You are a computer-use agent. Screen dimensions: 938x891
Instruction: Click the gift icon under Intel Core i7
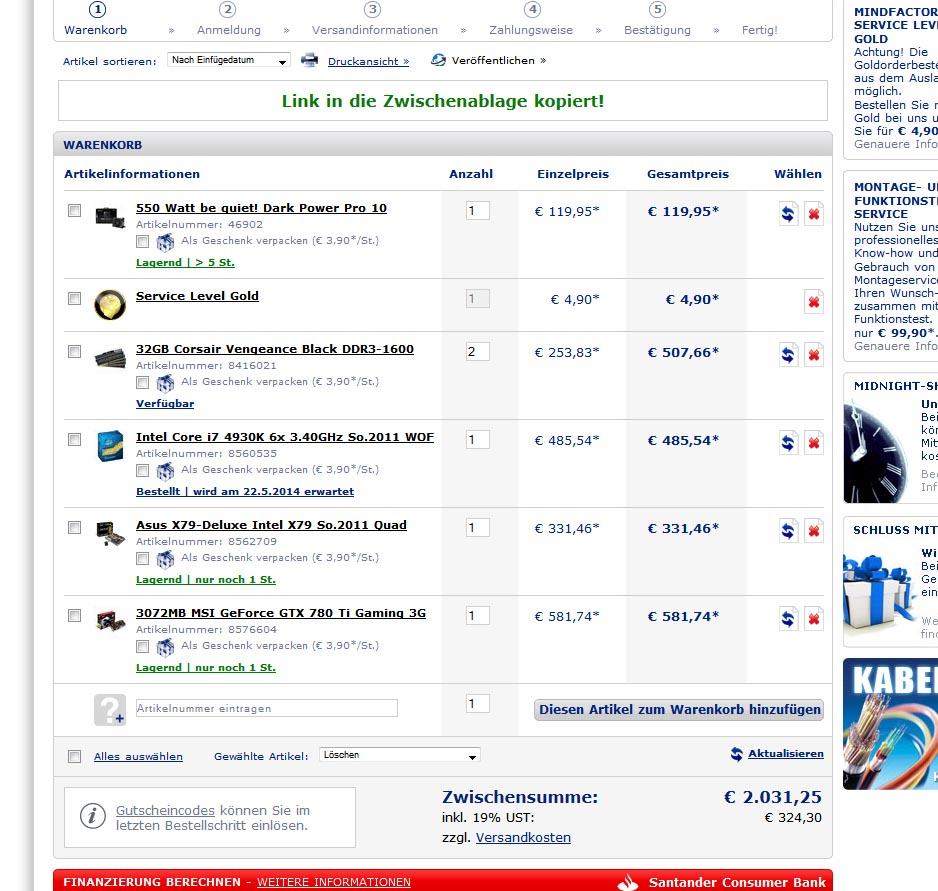tap(165, 471)
